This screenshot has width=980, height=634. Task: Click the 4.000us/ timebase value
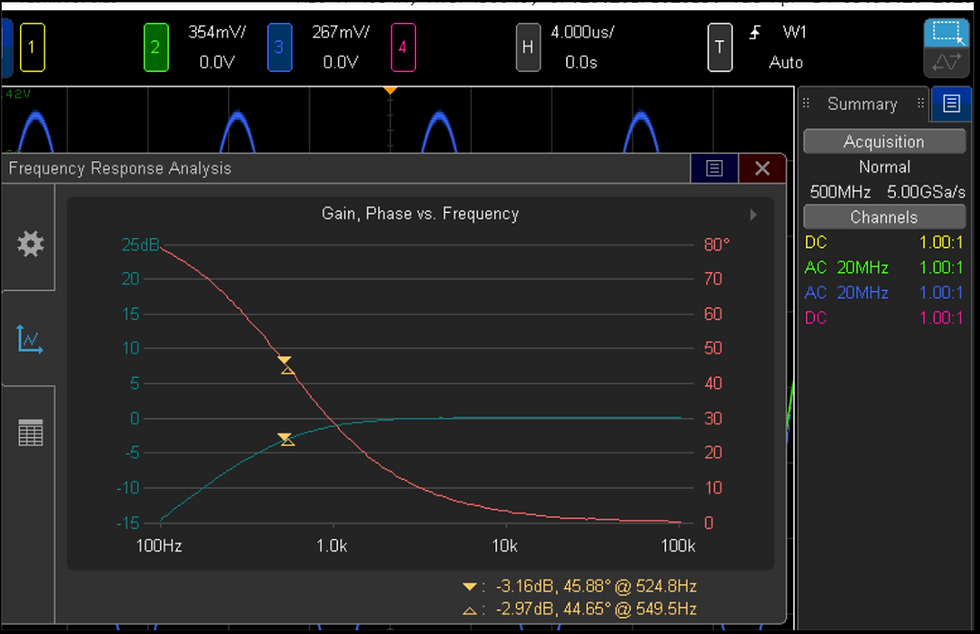(582, 33)
